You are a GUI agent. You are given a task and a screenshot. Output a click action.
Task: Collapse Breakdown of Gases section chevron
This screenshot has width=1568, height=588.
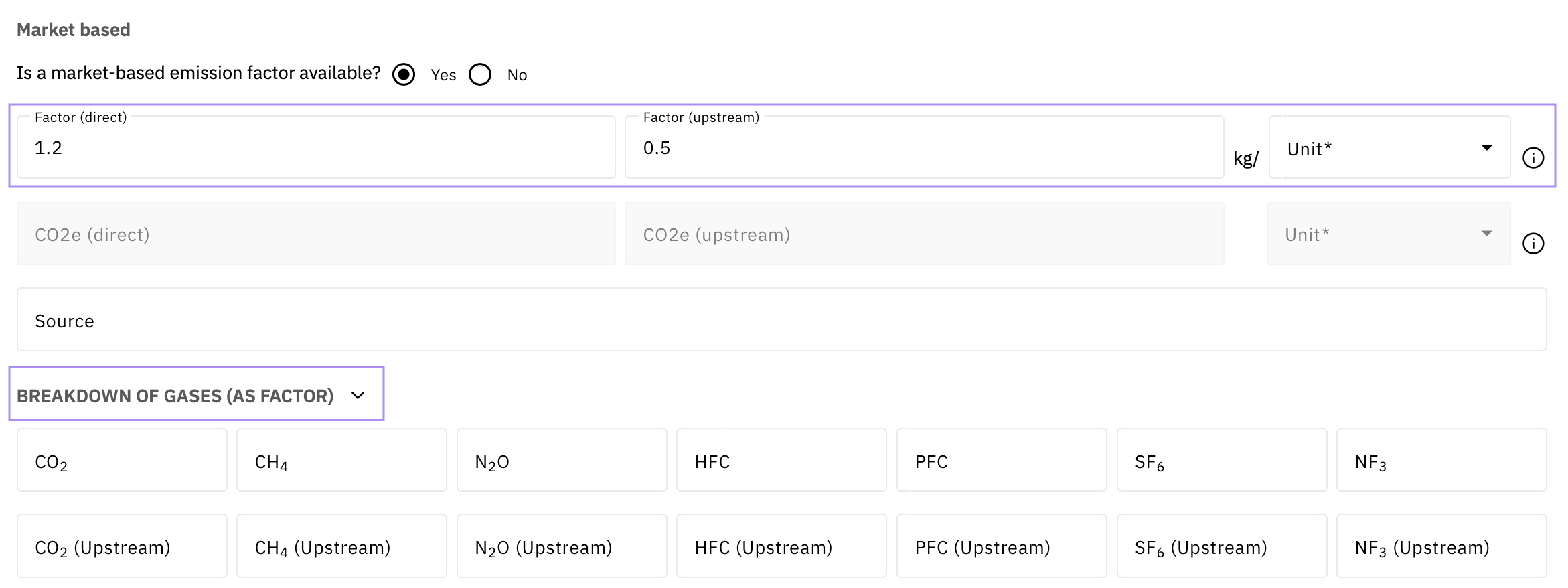pyautogui.click(x=358, y=396)
